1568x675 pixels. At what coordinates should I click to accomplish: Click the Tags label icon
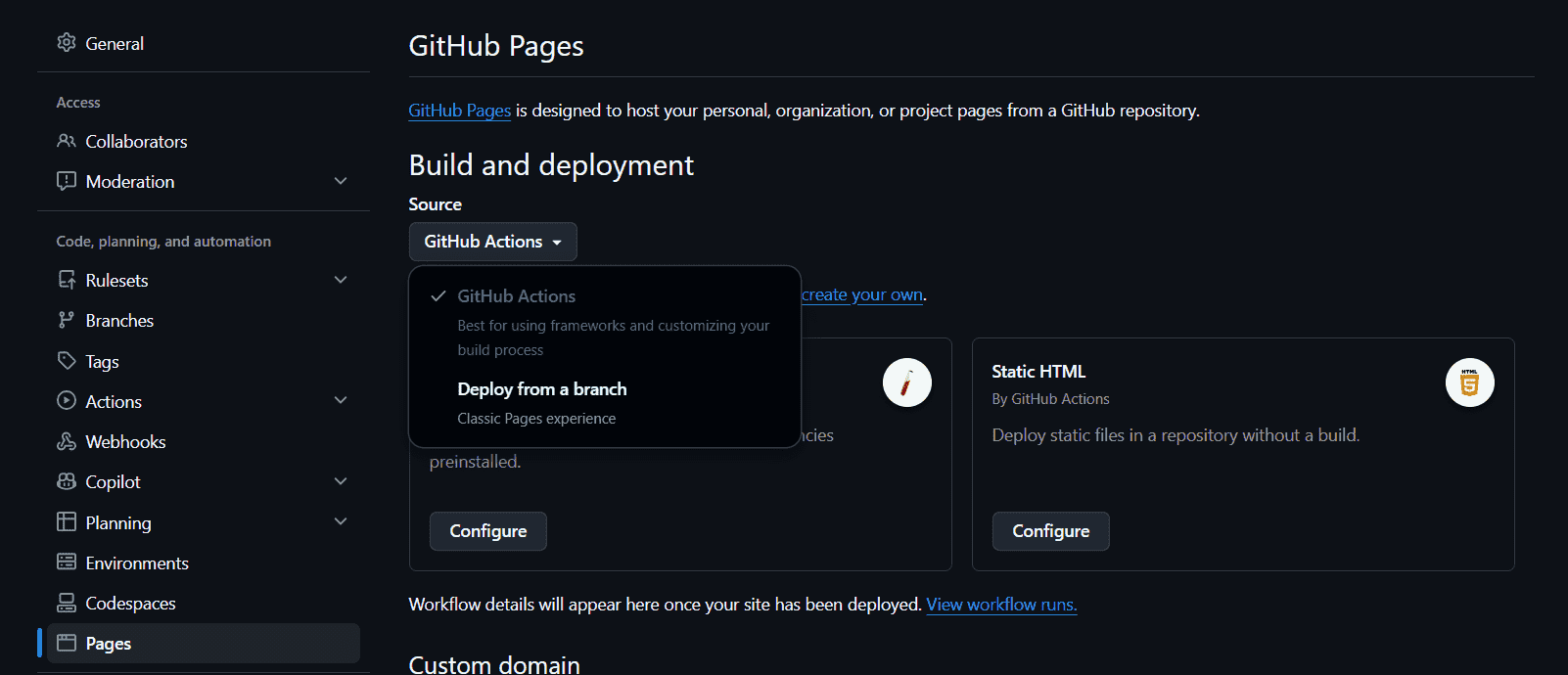tap(67, 361)
